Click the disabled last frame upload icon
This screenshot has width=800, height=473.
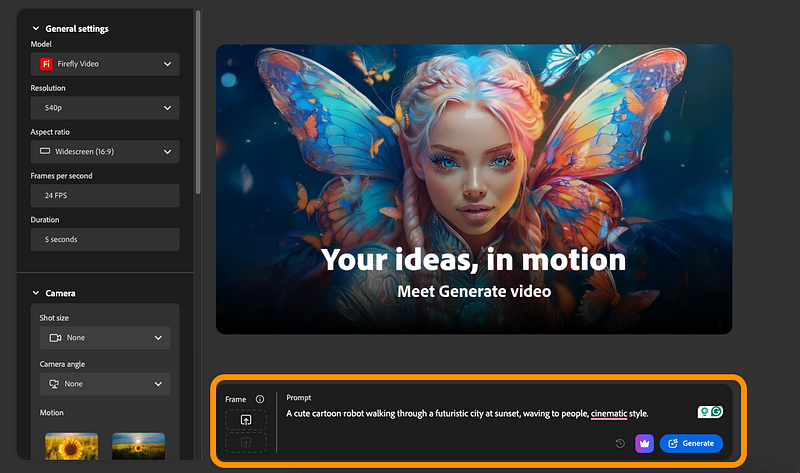tap(246, 443)
